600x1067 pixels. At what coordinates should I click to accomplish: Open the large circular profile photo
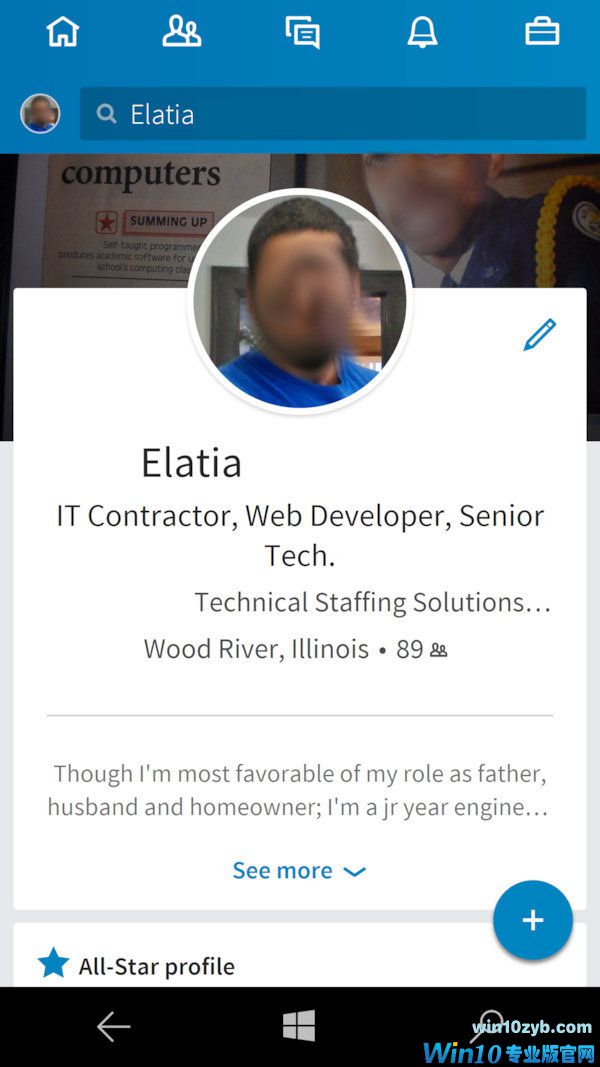click(300, 301)
